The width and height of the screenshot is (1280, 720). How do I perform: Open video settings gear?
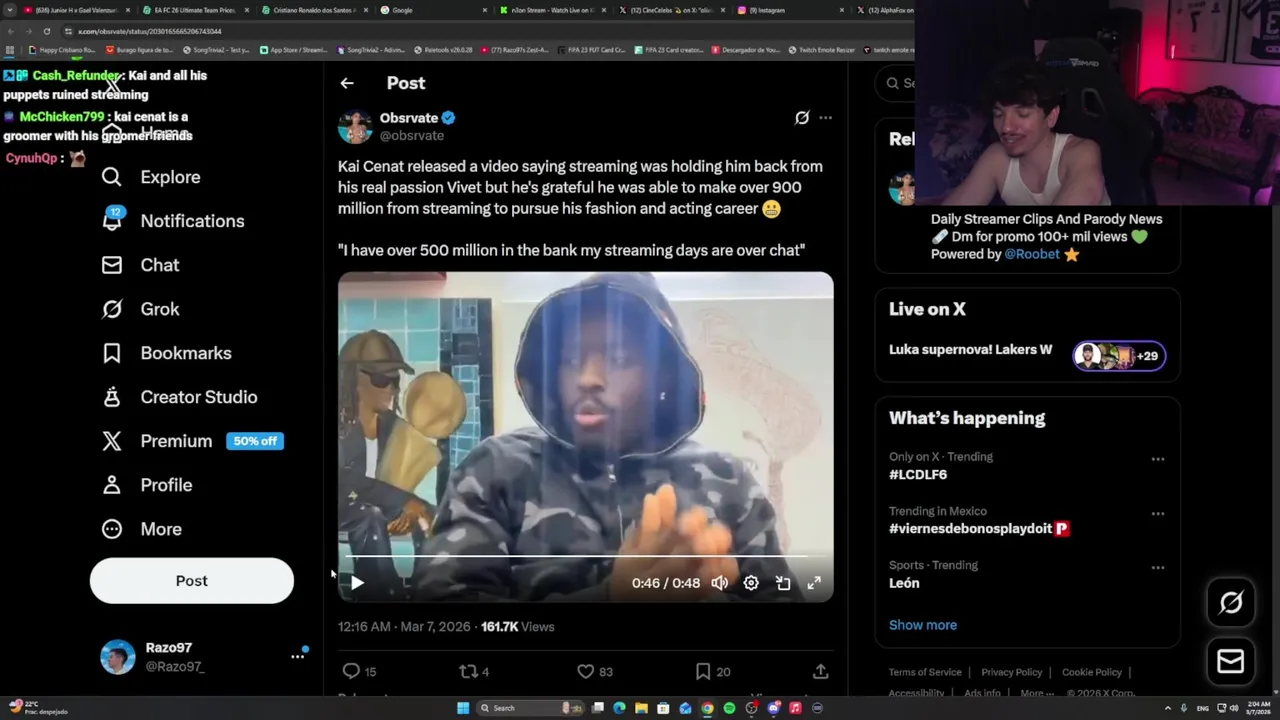point(751,583)
